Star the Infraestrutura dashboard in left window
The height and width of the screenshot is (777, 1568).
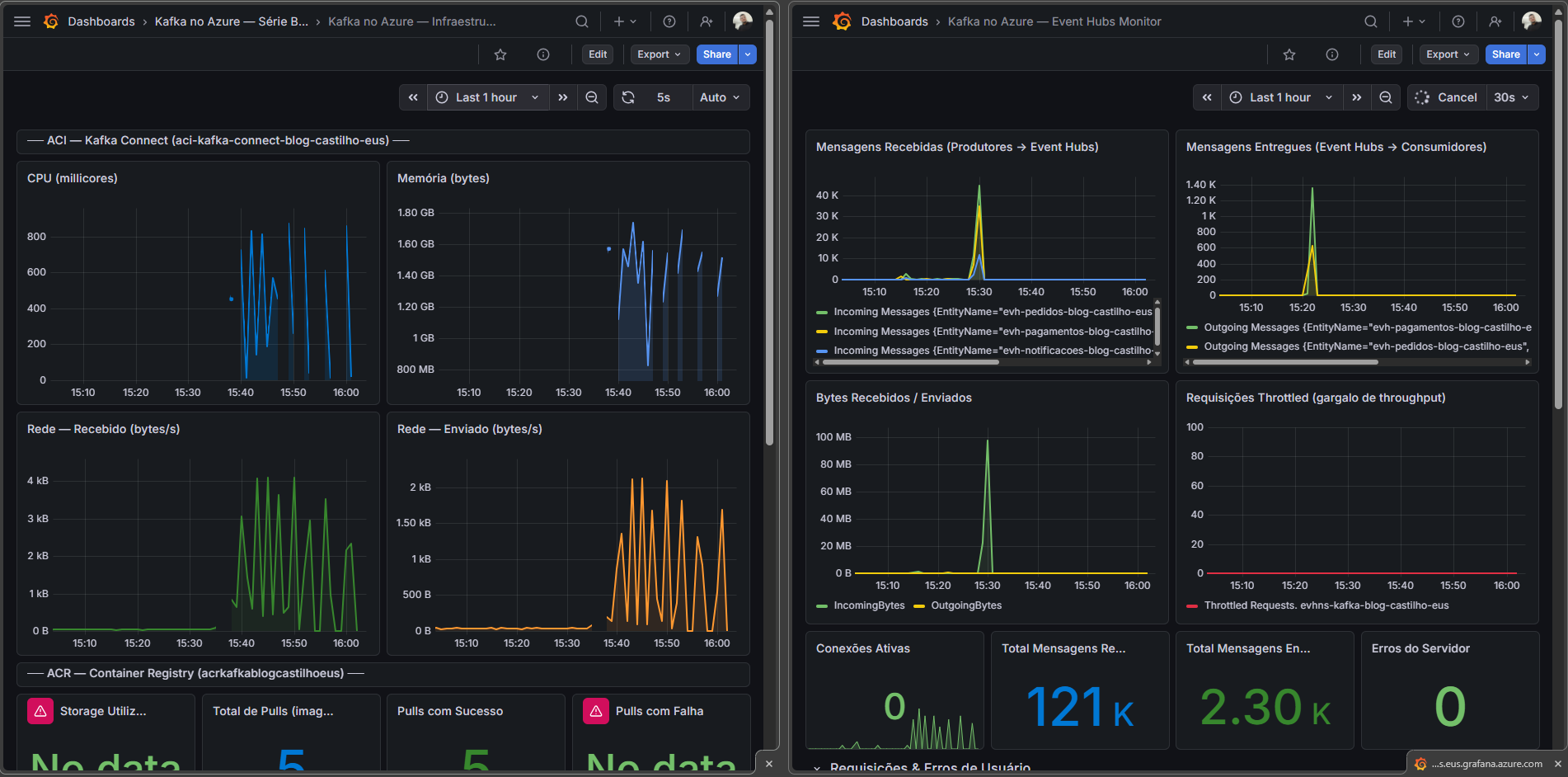coord(500,54)
